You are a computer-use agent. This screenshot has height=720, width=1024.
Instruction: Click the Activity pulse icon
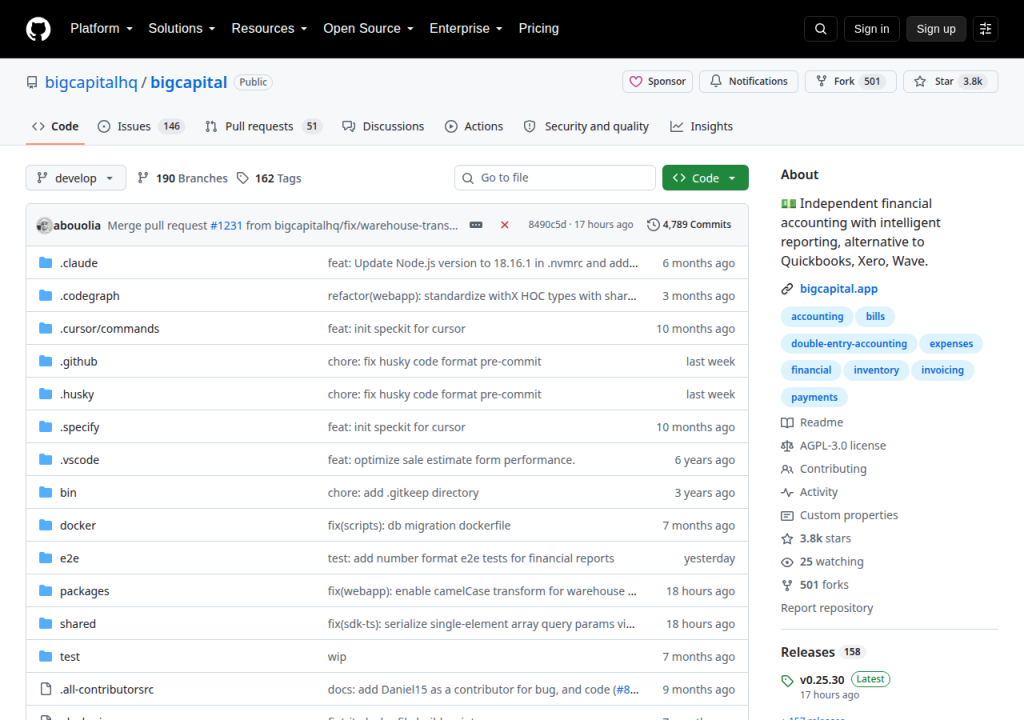tap(787, 492)
